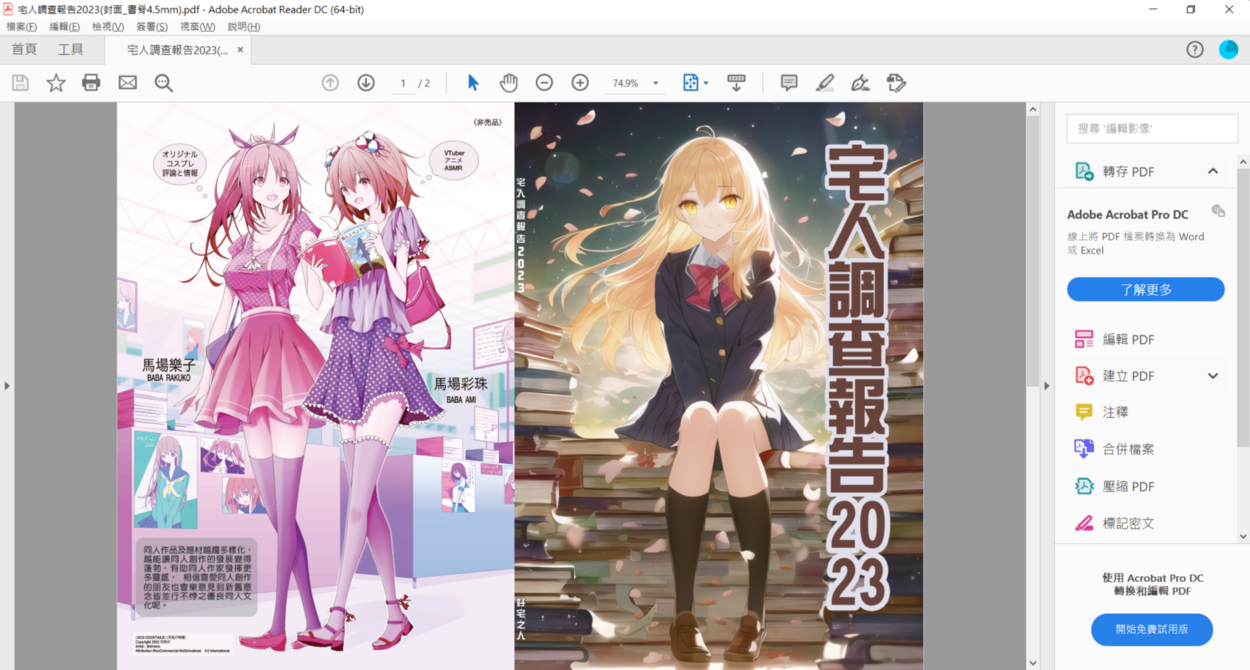Click the 開始免費試用版 button
This screenshot has height=670, width=1250.
point(1152,629)
